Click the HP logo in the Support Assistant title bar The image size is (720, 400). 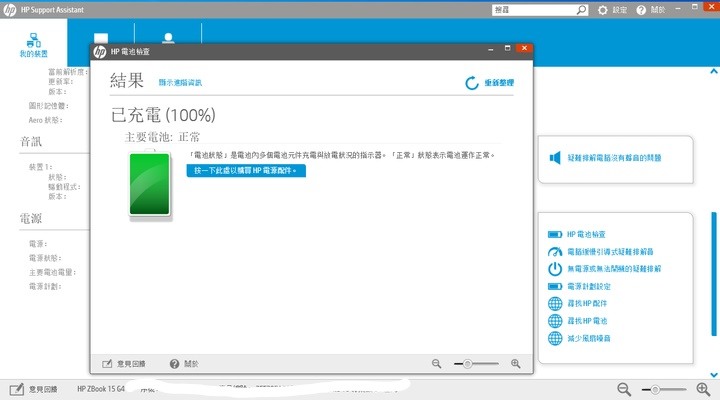[10, 10]
